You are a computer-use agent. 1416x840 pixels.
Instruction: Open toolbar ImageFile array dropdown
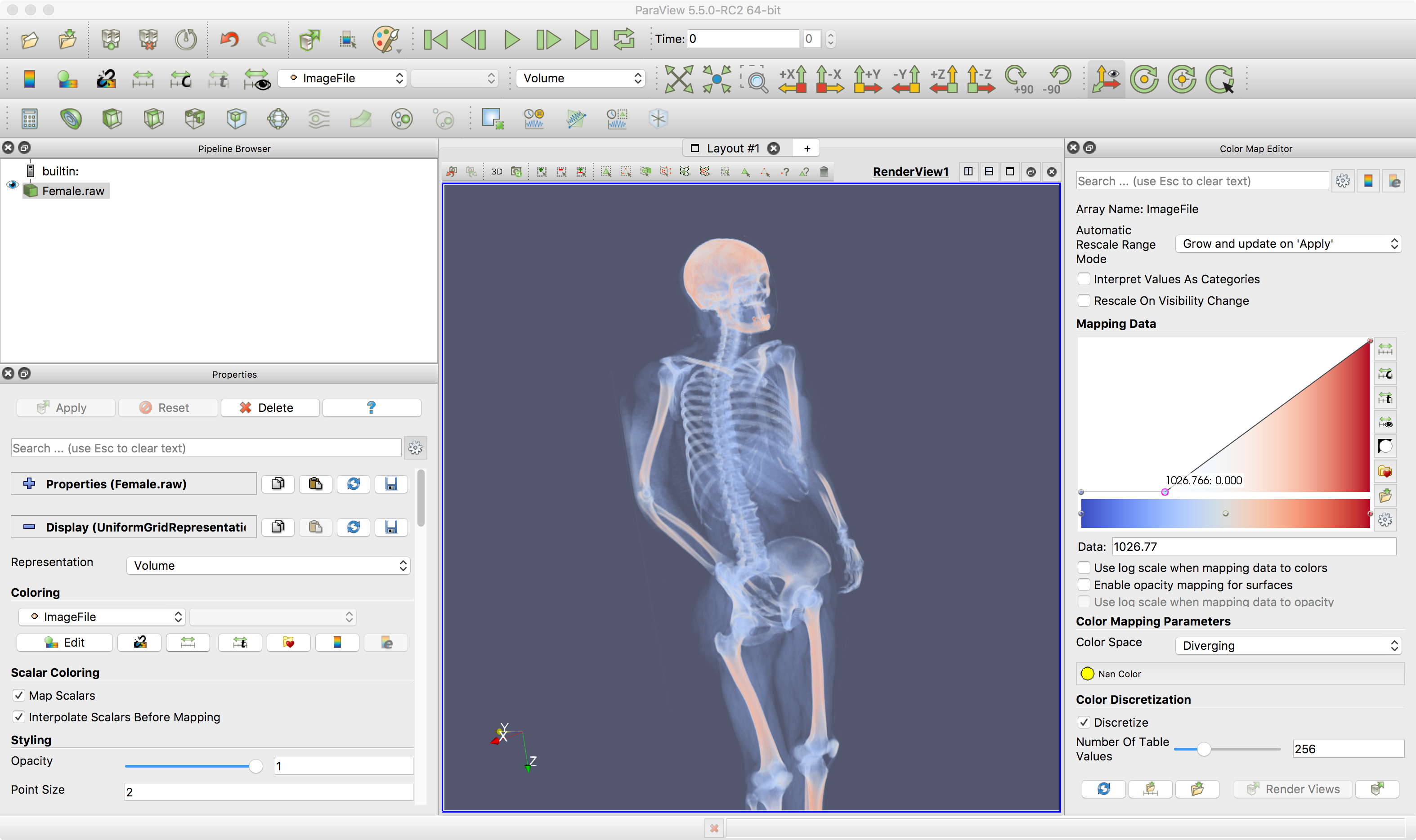[x=343, y=78]
